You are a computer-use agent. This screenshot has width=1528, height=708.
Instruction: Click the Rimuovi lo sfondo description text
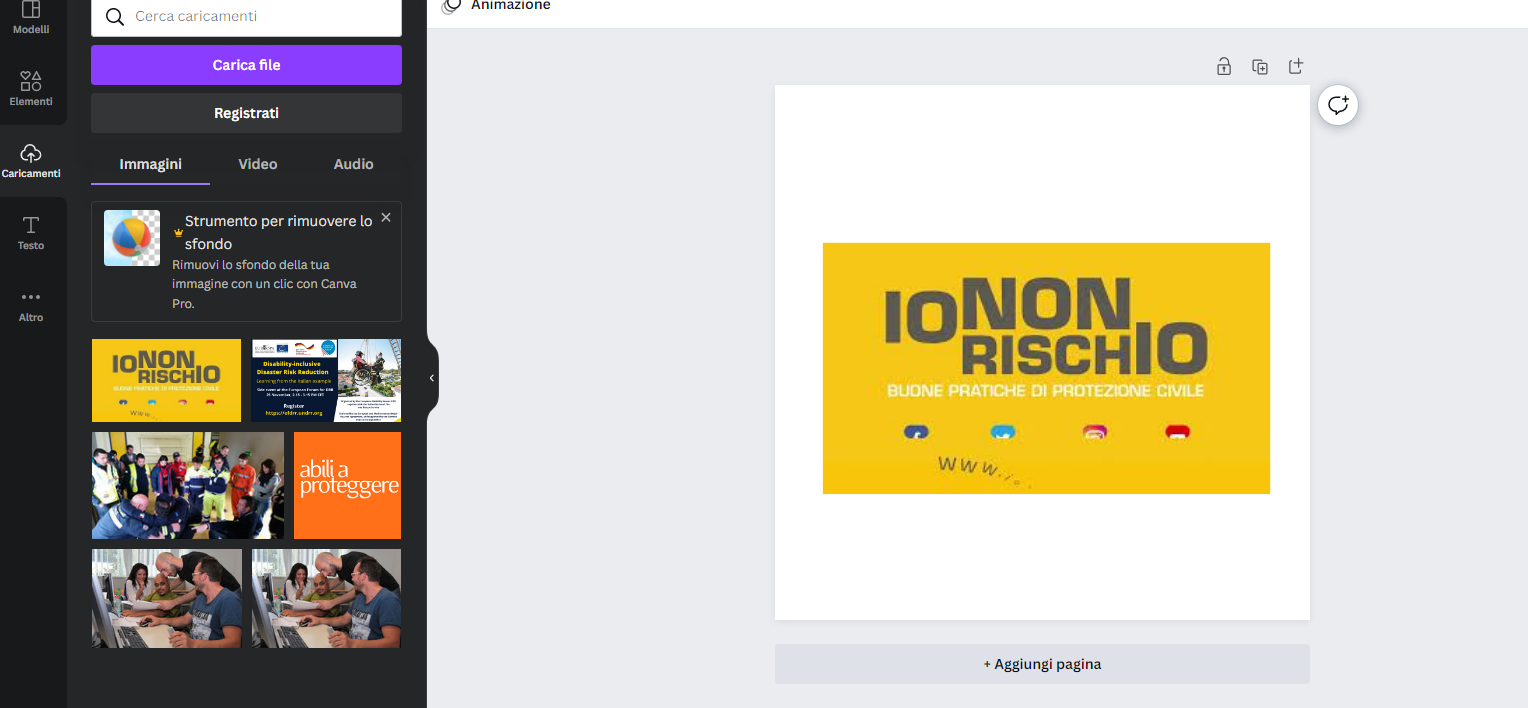click(266, 284)
